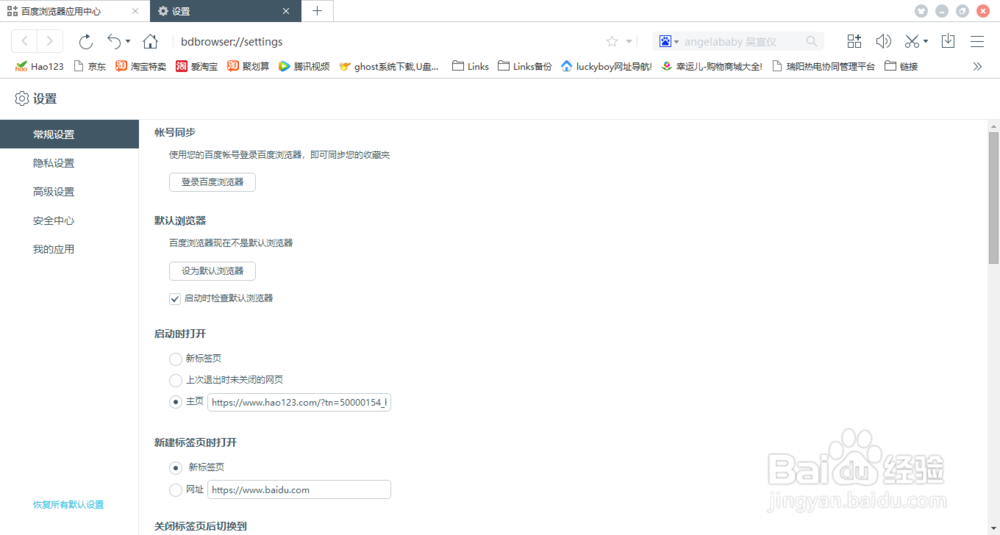Open 爱淘宝 bookmark
Screen dimensions: 1000x535
tap(196, 66)
